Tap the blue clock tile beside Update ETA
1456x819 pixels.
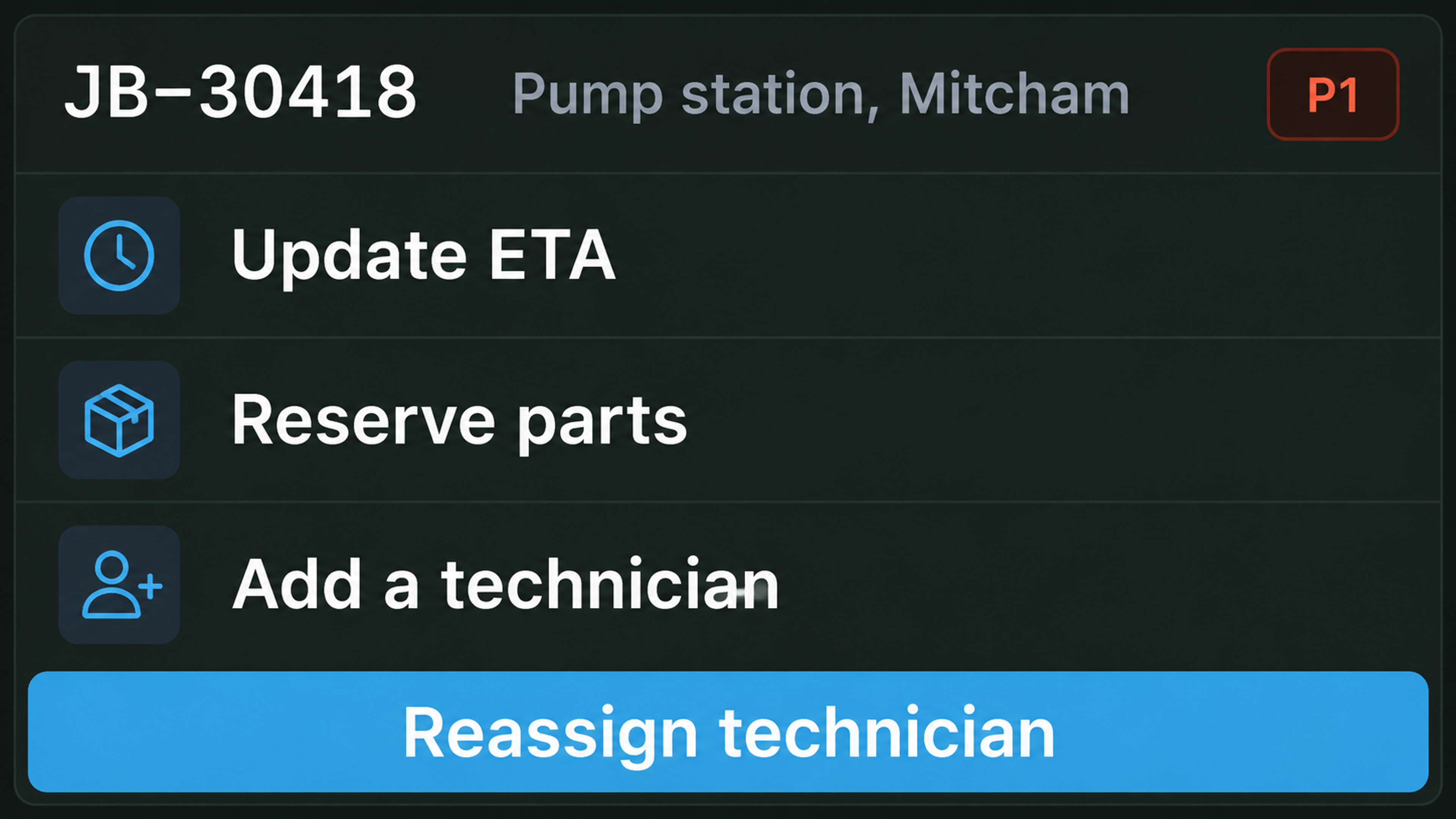point(119,255)
